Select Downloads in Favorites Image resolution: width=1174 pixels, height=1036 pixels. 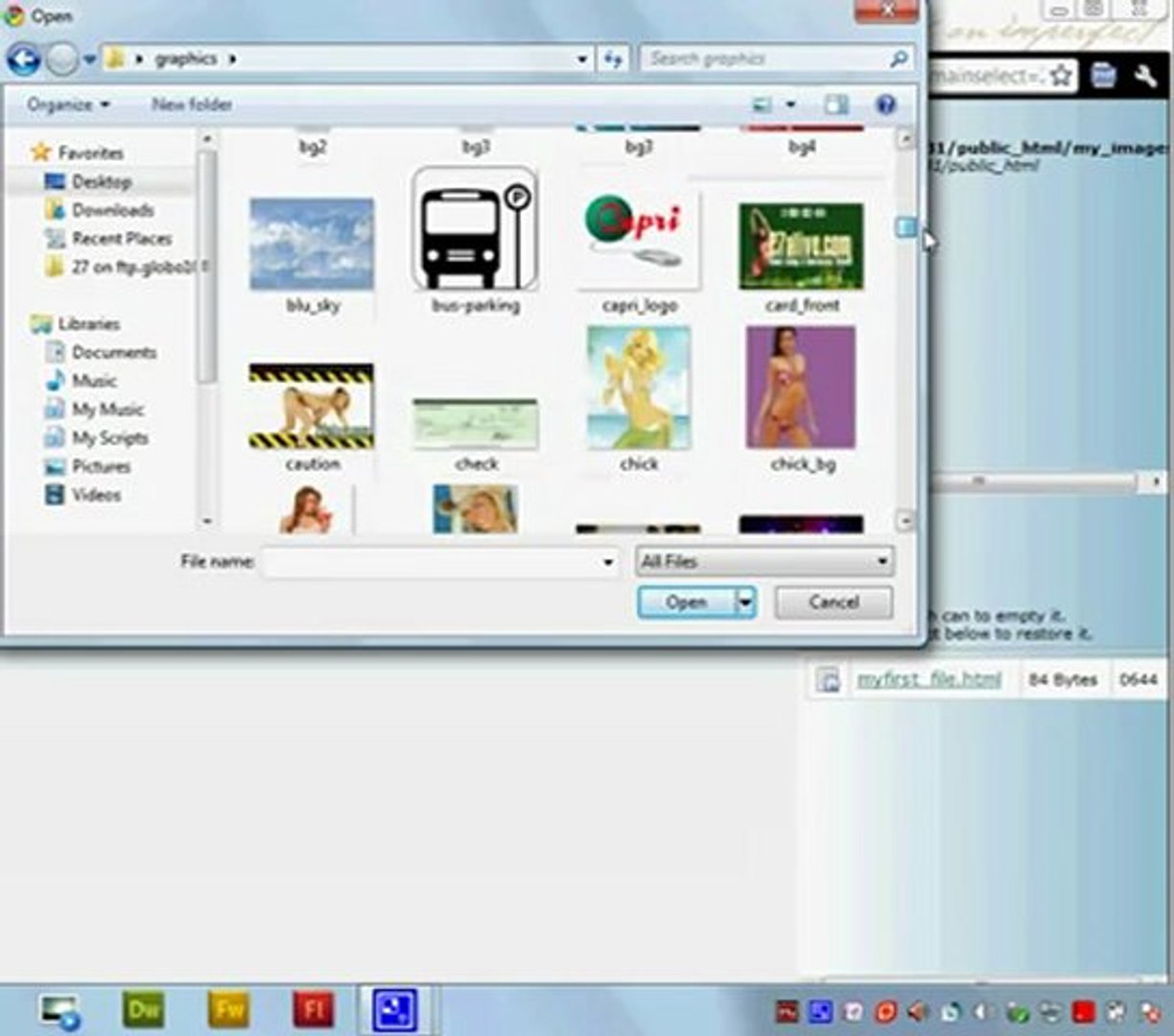(99, 210)
